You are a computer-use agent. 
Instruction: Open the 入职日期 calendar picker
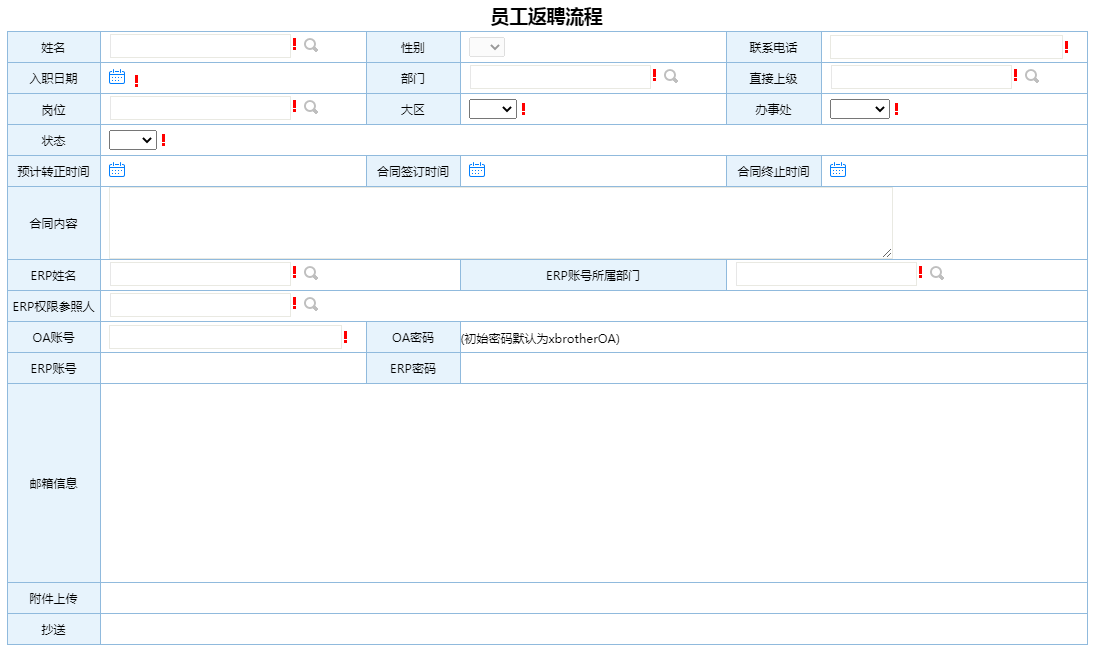pos(117,77)
